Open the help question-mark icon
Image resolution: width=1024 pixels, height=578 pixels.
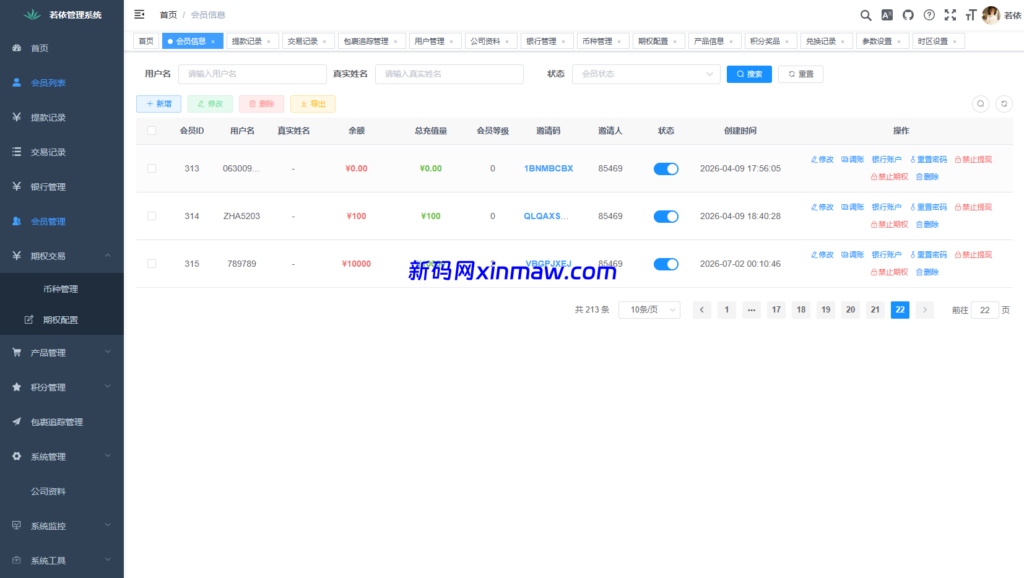click(x=929, y=15)
